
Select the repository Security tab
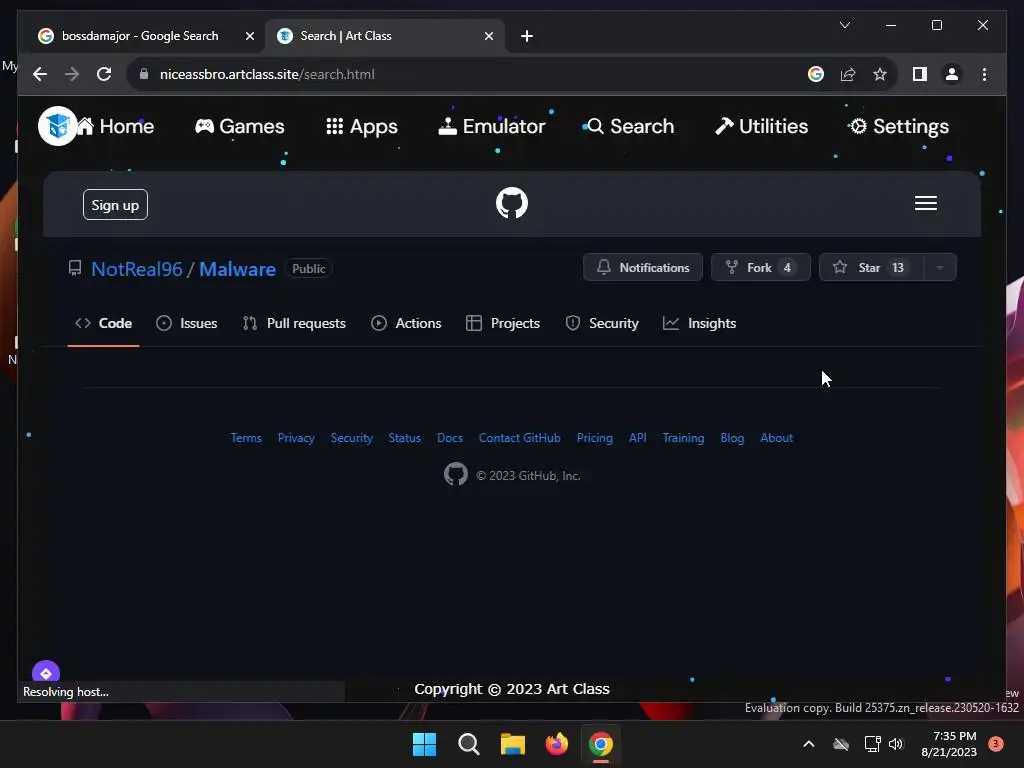tap(602, 323)
